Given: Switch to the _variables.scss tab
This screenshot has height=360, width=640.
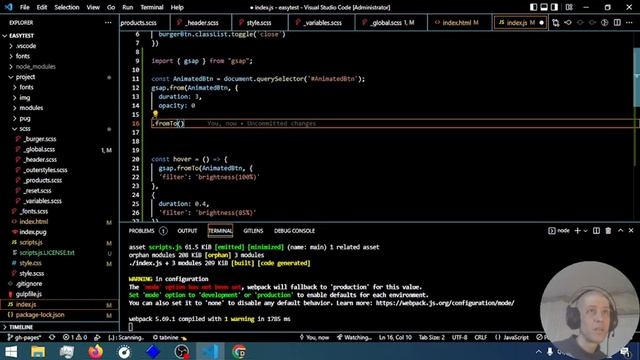Looking at the screenshot, I should pyautogui.click(x=322, y=23).
